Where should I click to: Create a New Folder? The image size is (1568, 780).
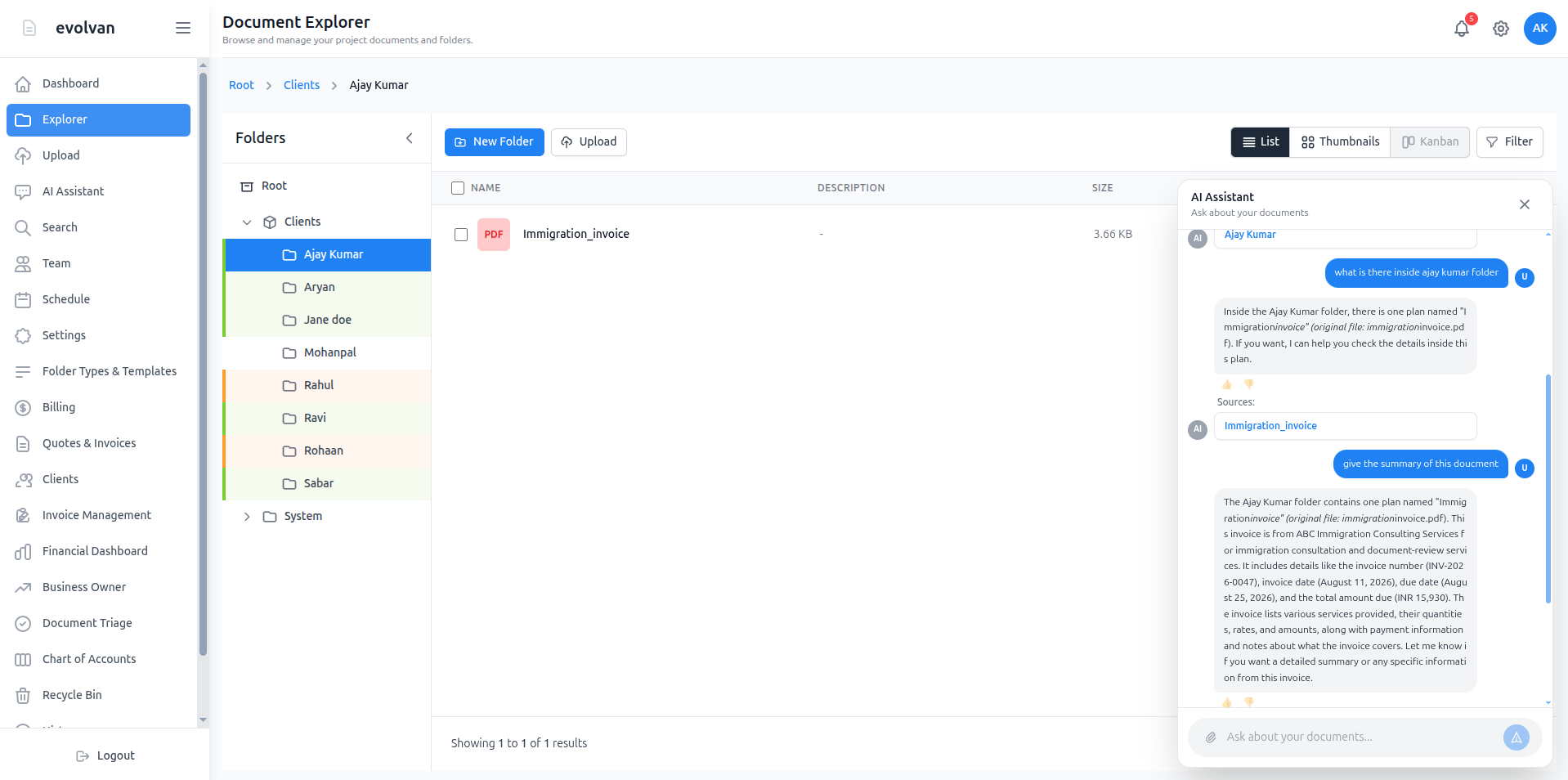(494, 142)
